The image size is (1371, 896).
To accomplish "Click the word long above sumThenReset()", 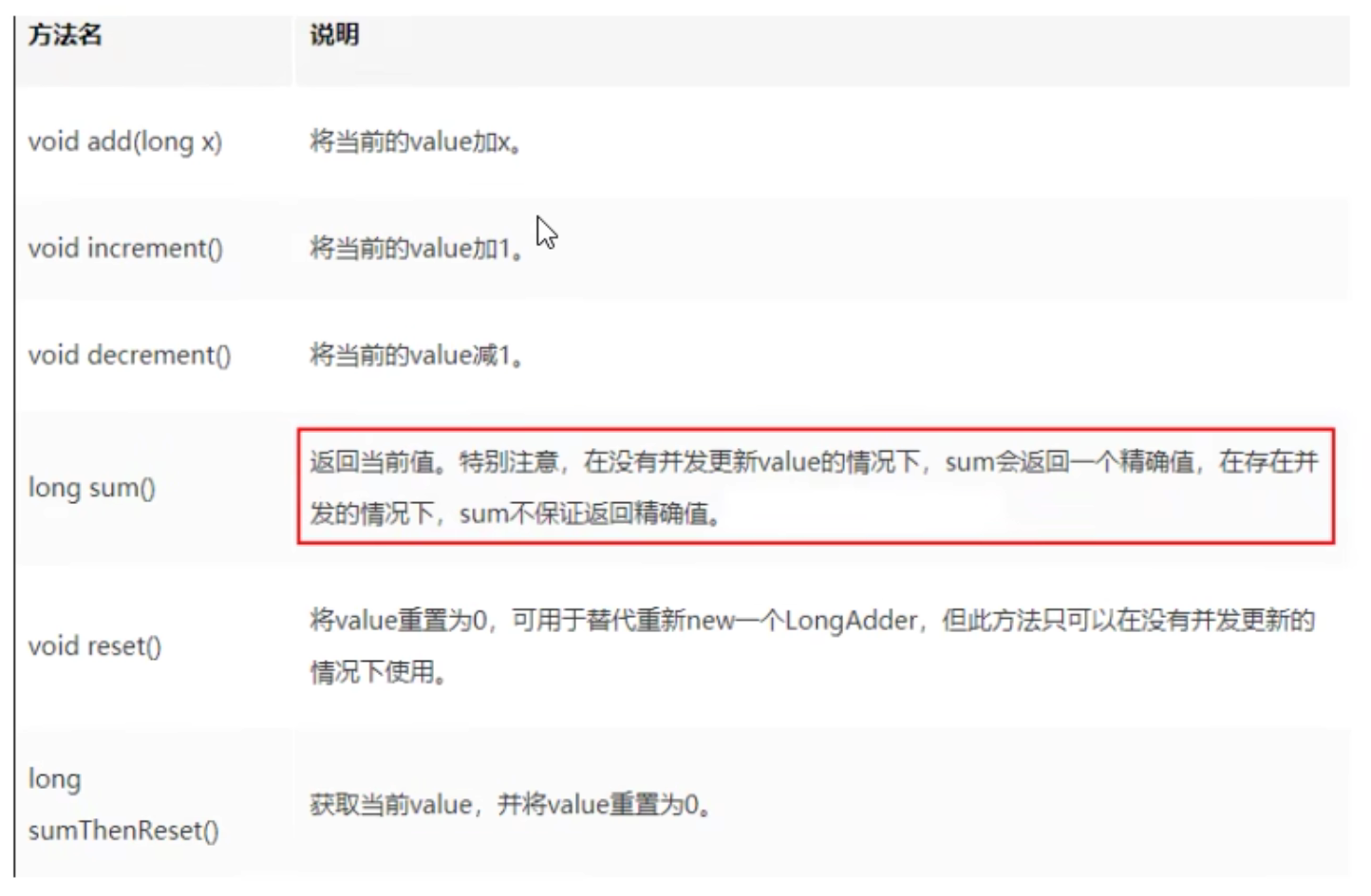I will pyautogui.click(x=54, y=779).
